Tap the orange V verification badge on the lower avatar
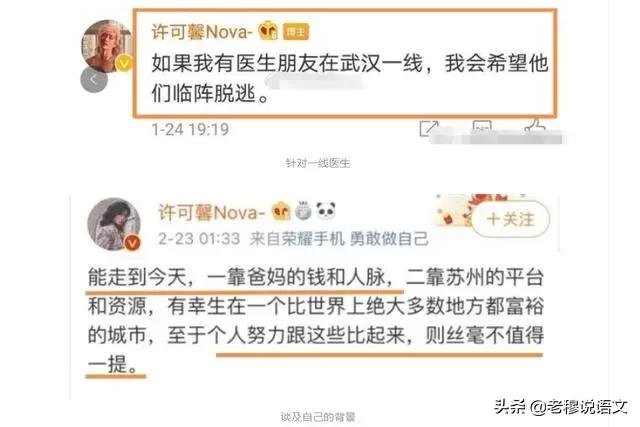The height and width of the screenshot is (427, 640). click(x=132, y=242)
